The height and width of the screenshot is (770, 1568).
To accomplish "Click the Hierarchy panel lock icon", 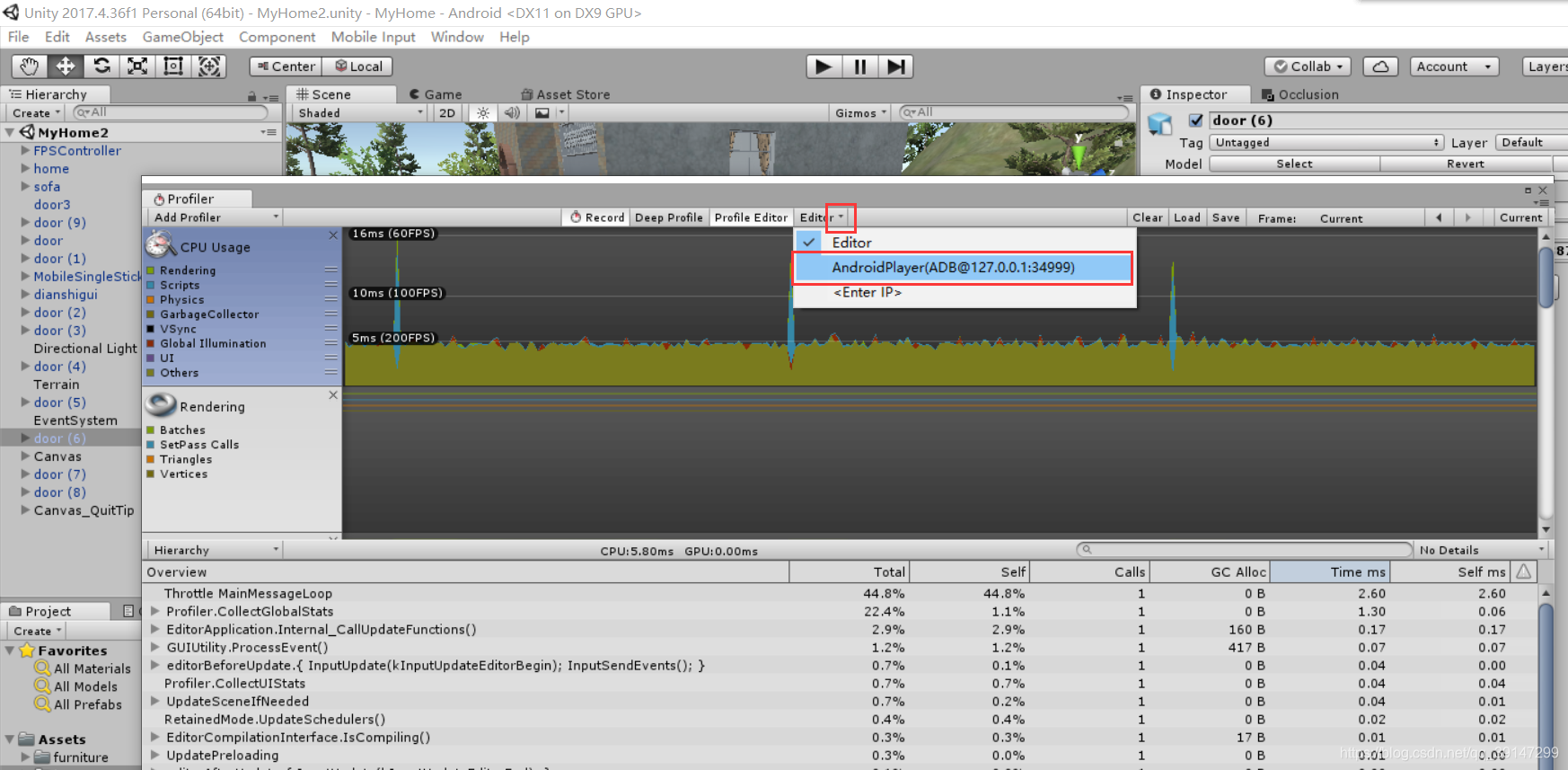I will [x=251, y=96].
